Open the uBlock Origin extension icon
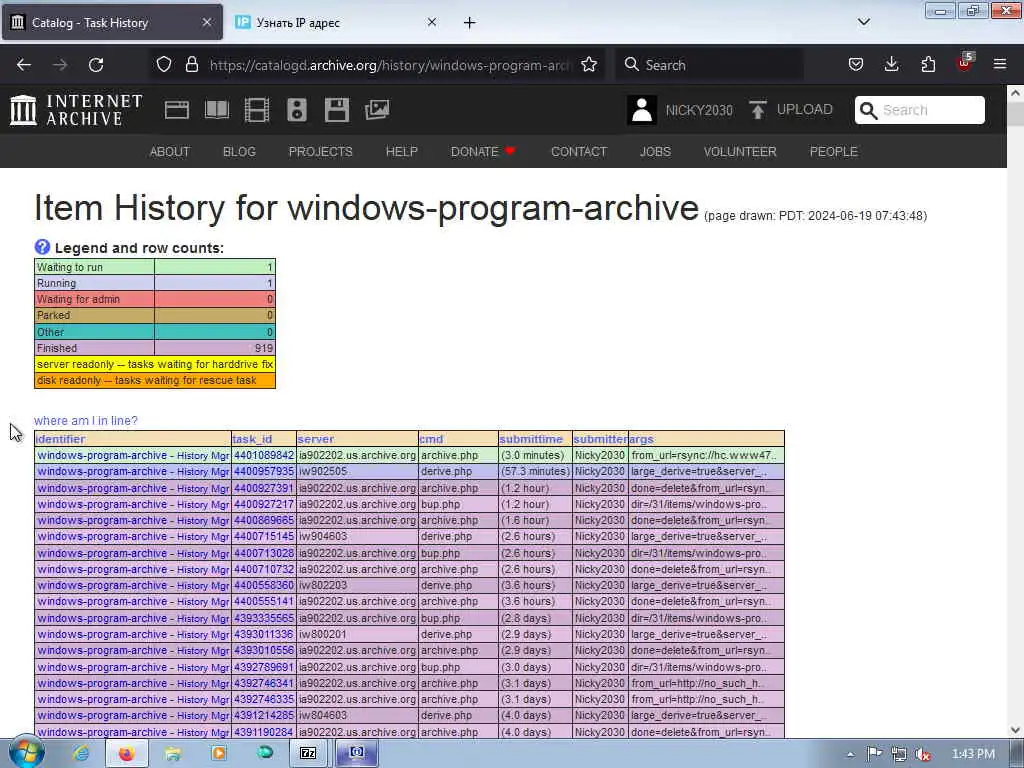The height and width of the screenshot is (768, 1024). pyautogui.click(x=965, y=63)
